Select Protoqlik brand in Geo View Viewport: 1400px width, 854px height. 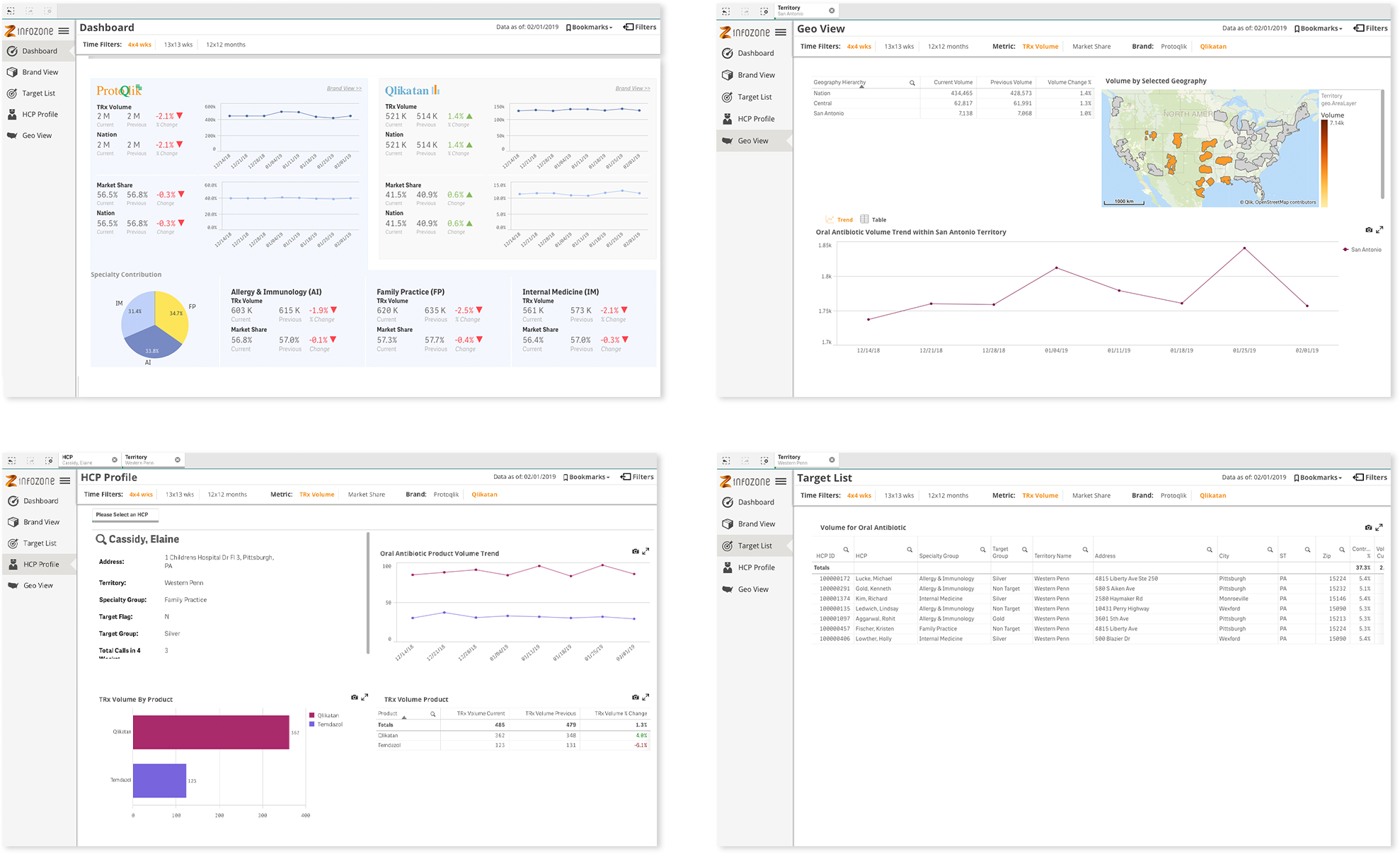click(1174, 47)
